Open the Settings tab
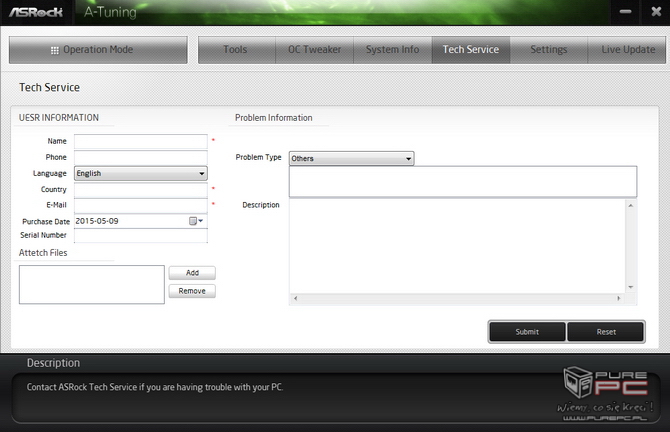This screenshot has width=670, height=432. point(549,50)
